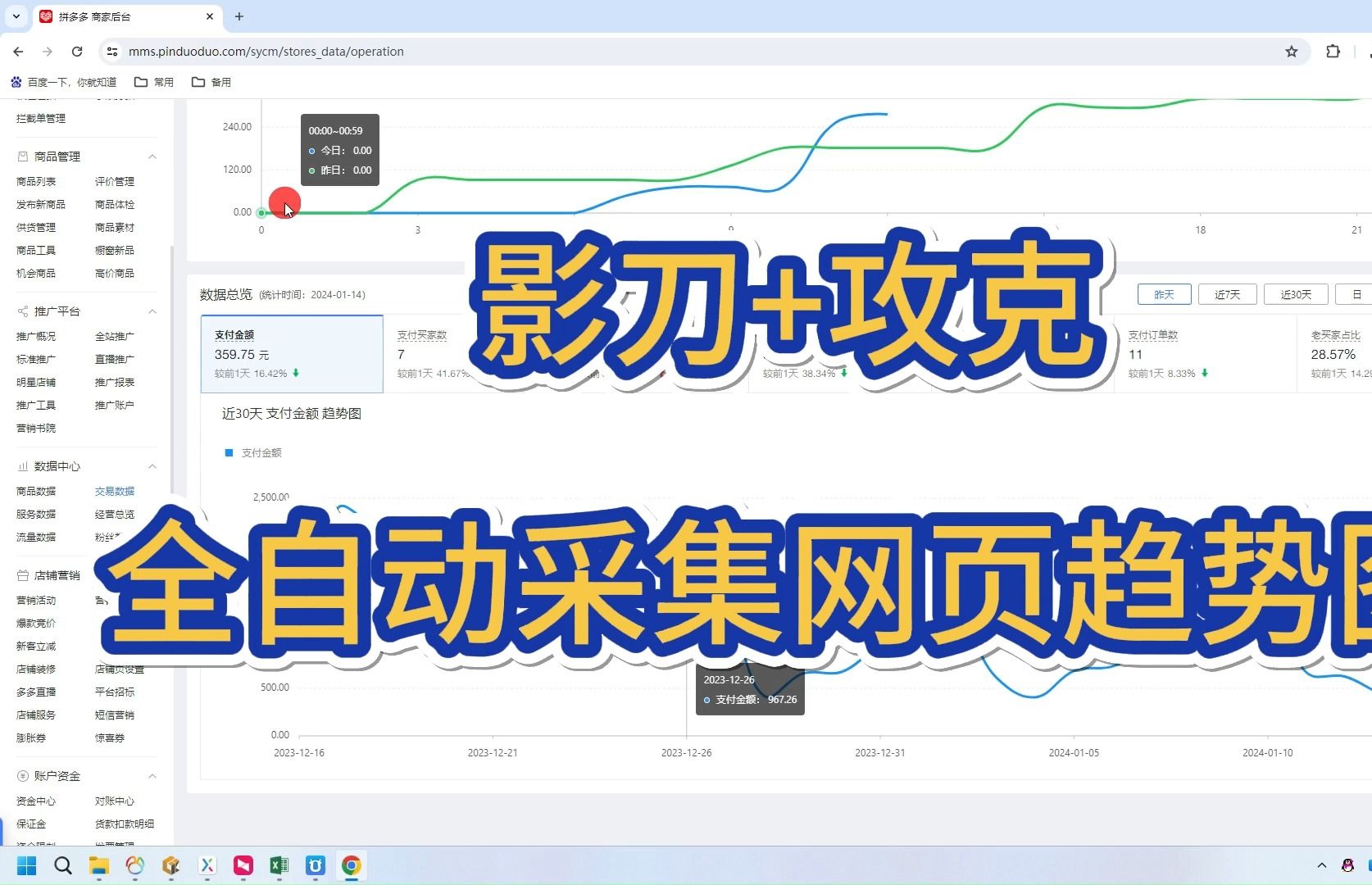Collapse the 账户资金 sidebar section
The image size is (1372, 885).
(152, 776)
